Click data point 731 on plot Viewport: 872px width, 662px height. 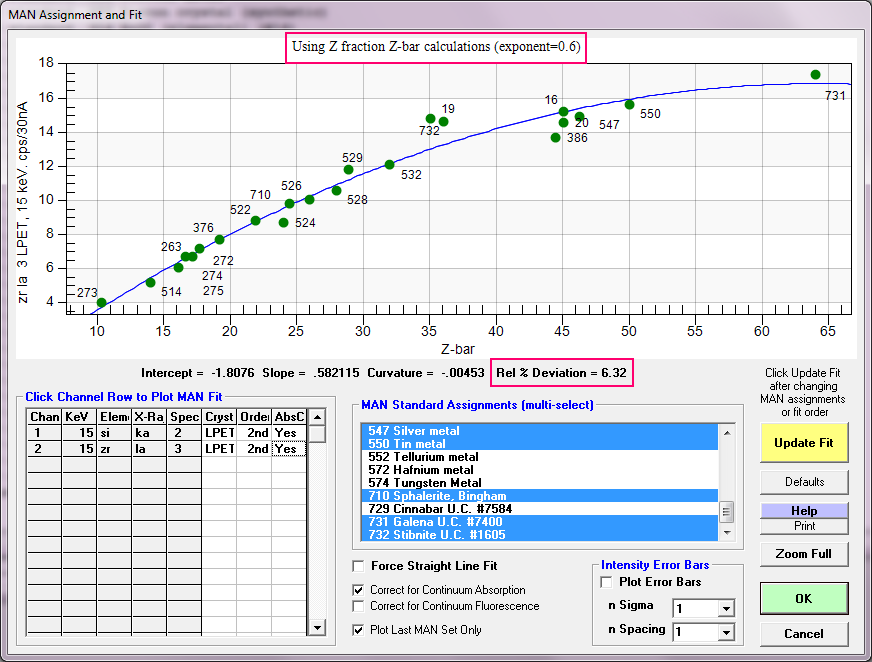(815, 75)
